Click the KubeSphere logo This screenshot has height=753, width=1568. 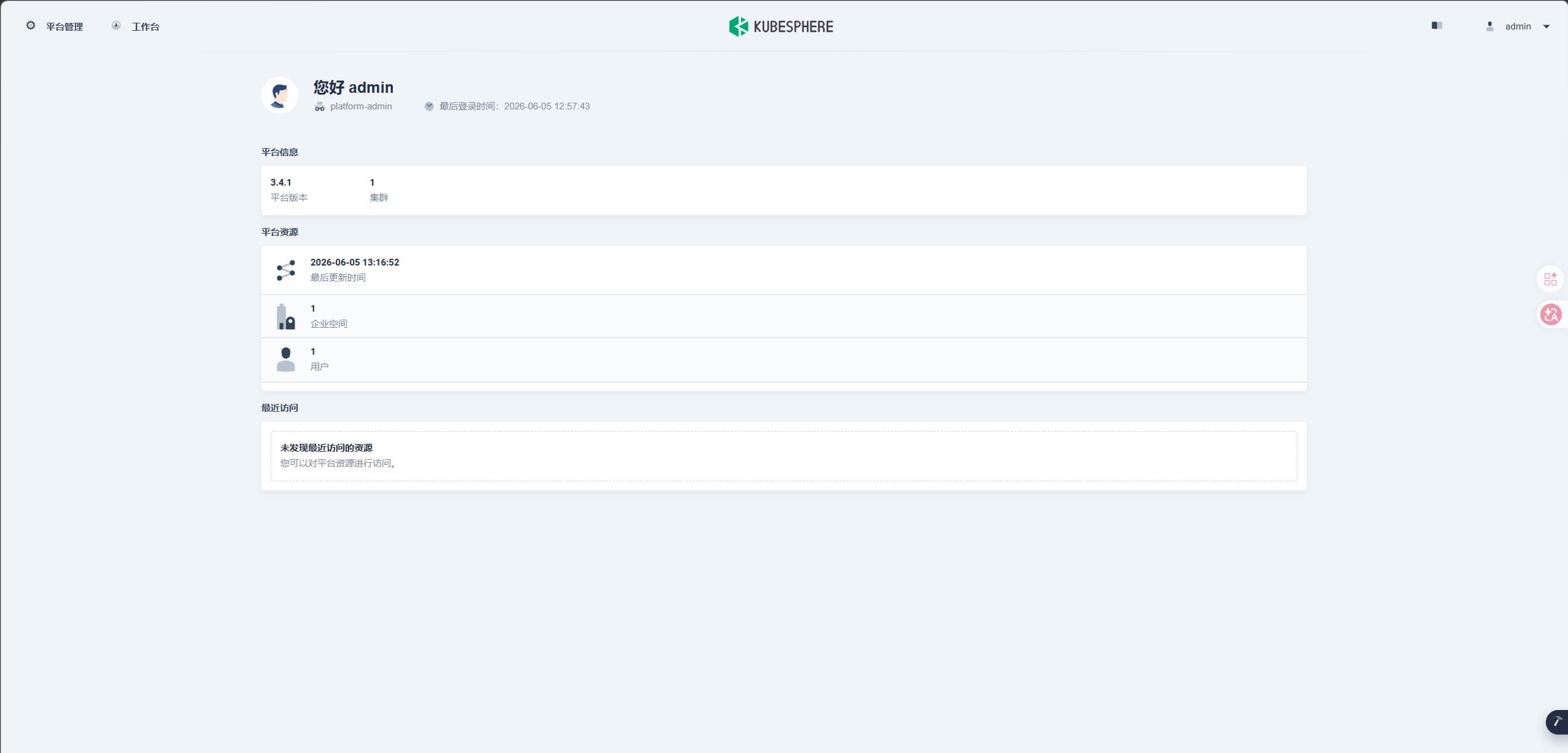[x=781, y=26]
